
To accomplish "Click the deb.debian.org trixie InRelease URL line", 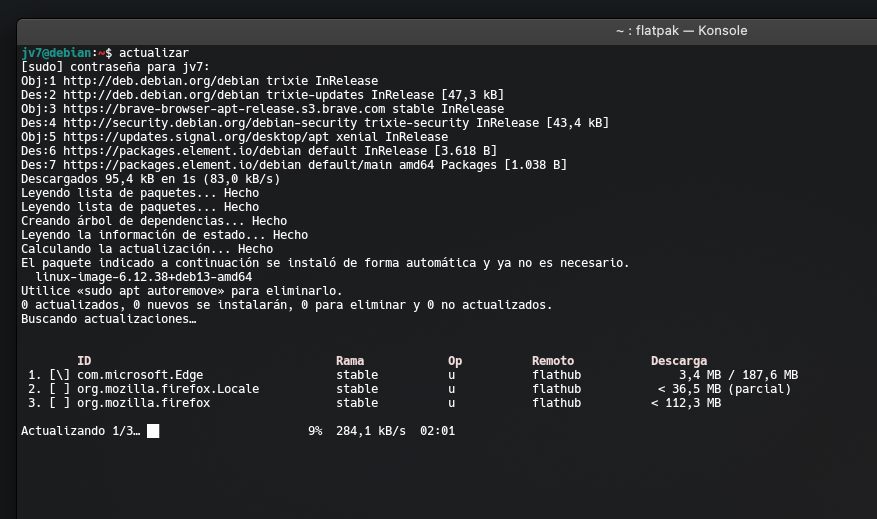I will (200, 81).
